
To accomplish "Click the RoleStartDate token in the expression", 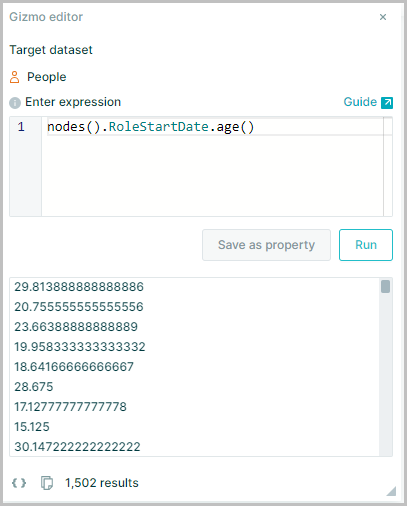I will point(159,127).
